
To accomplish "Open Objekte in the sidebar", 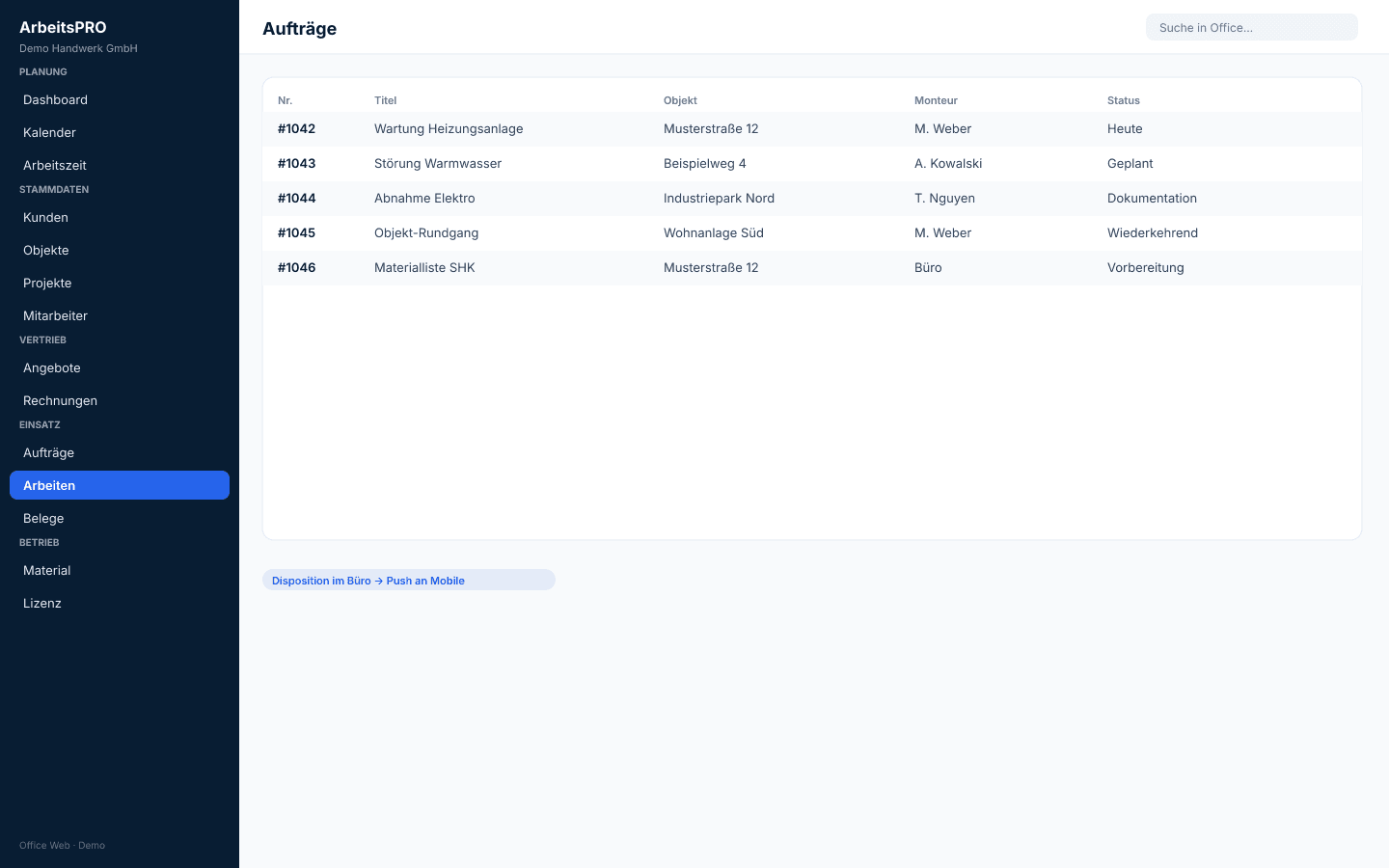I will (x=120, y=250).
